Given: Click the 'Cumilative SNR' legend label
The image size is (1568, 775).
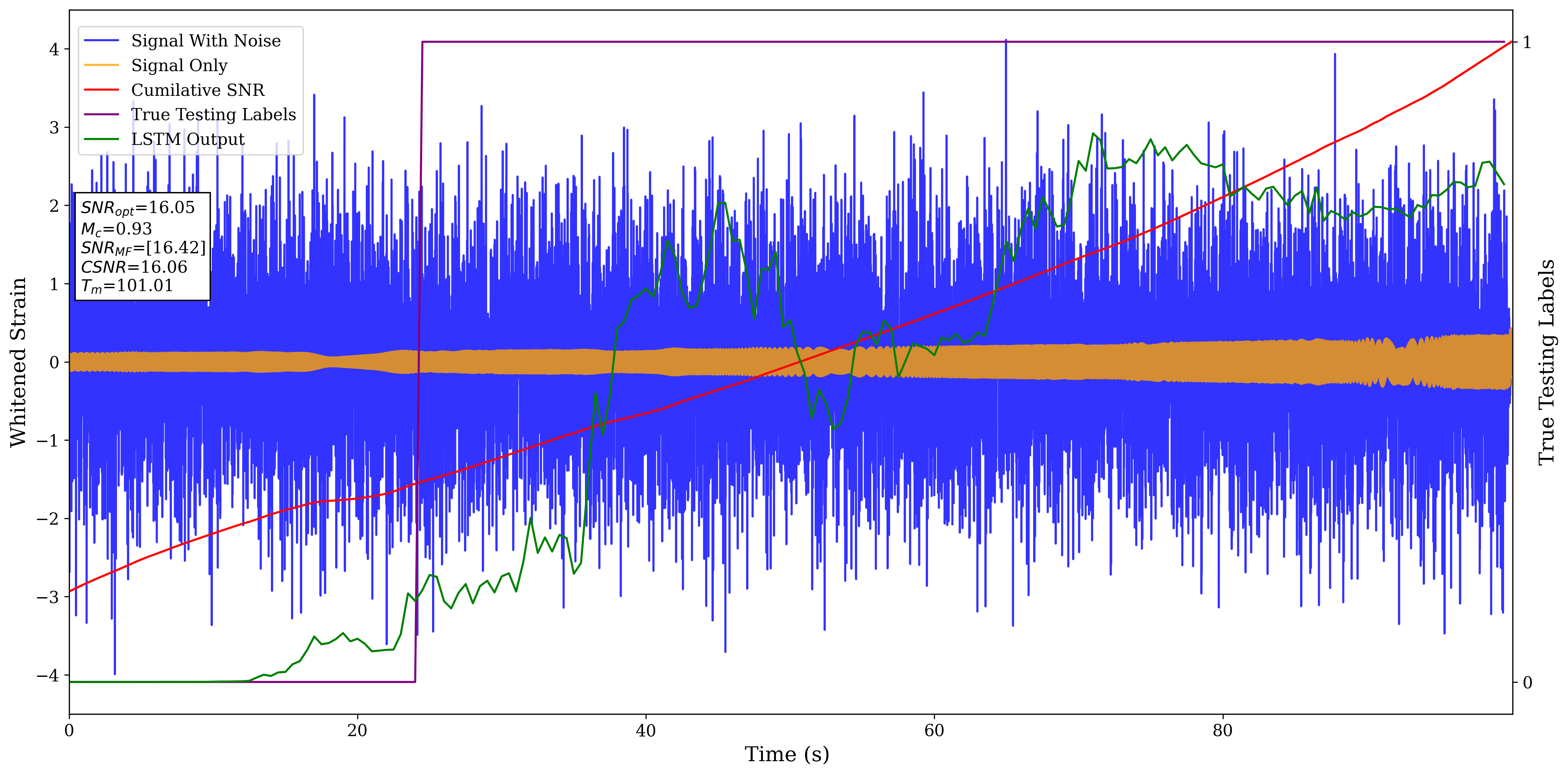Looking at the screenshot, I should tap(198, 90).
